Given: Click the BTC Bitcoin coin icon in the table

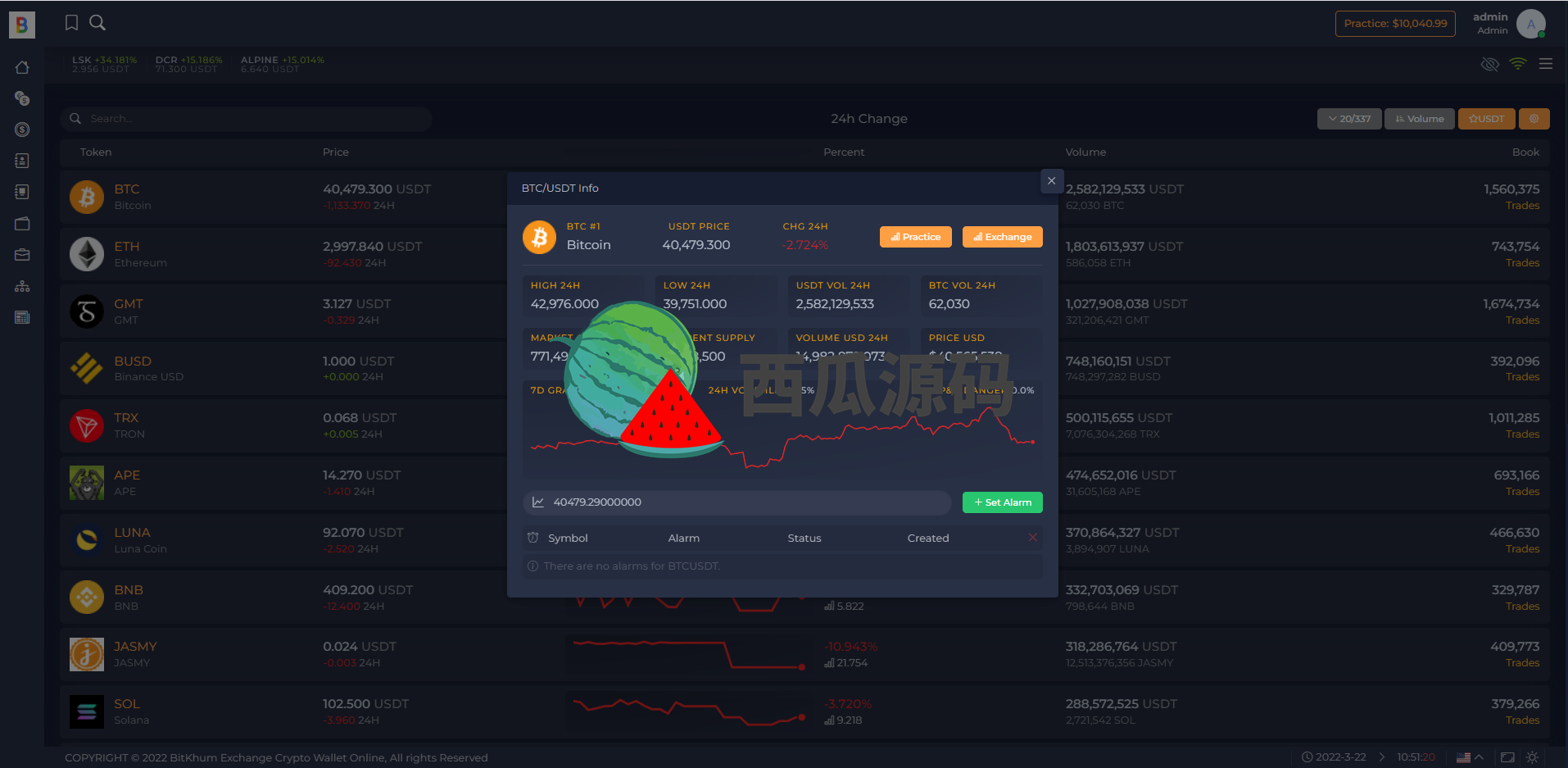Looking at the screenshot, I should (x=87, y=197).
